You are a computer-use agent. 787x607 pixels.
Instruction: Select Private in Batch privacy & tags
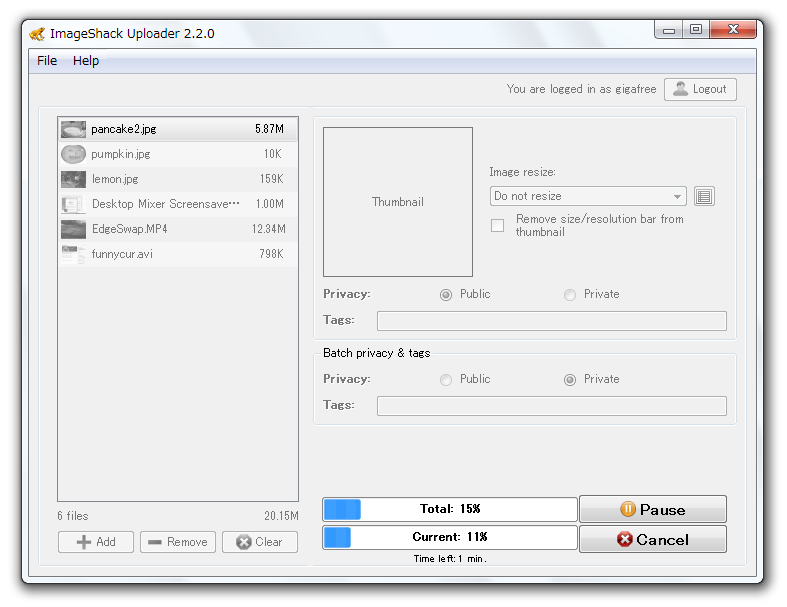tap(570, 380)
